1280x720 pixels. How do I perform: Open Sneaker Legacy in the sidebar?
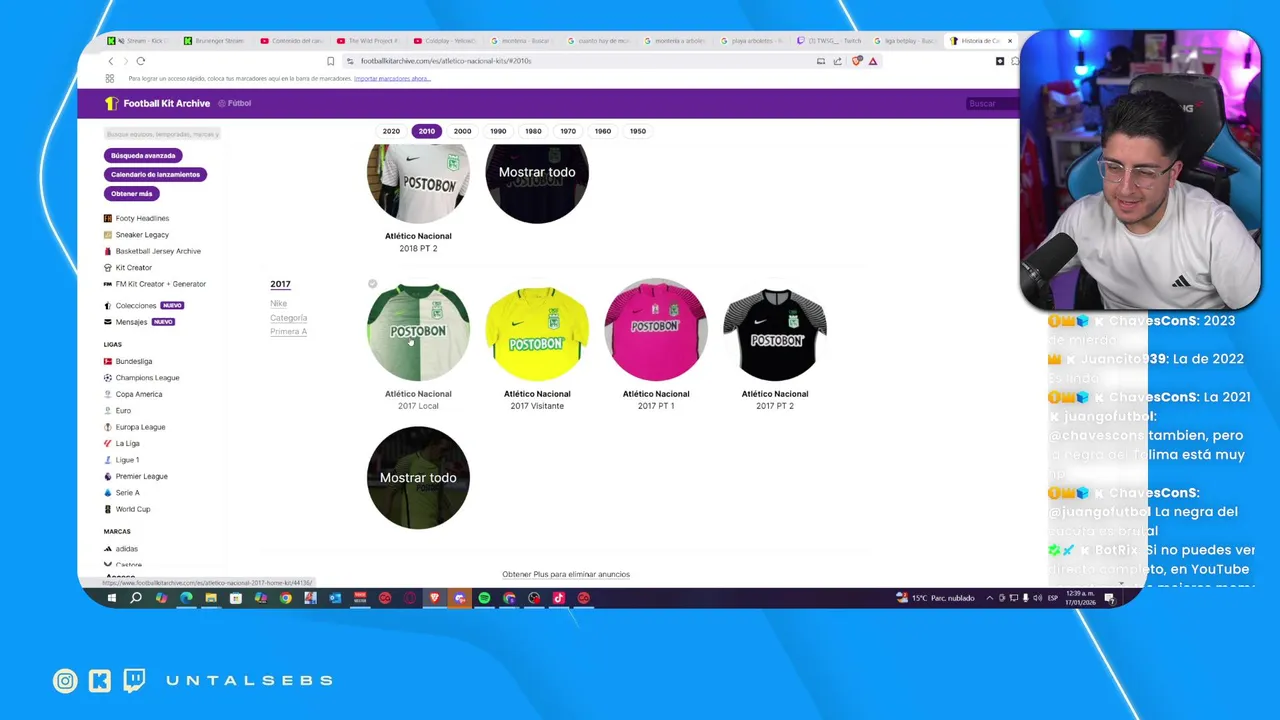click(x=141, y=234)
